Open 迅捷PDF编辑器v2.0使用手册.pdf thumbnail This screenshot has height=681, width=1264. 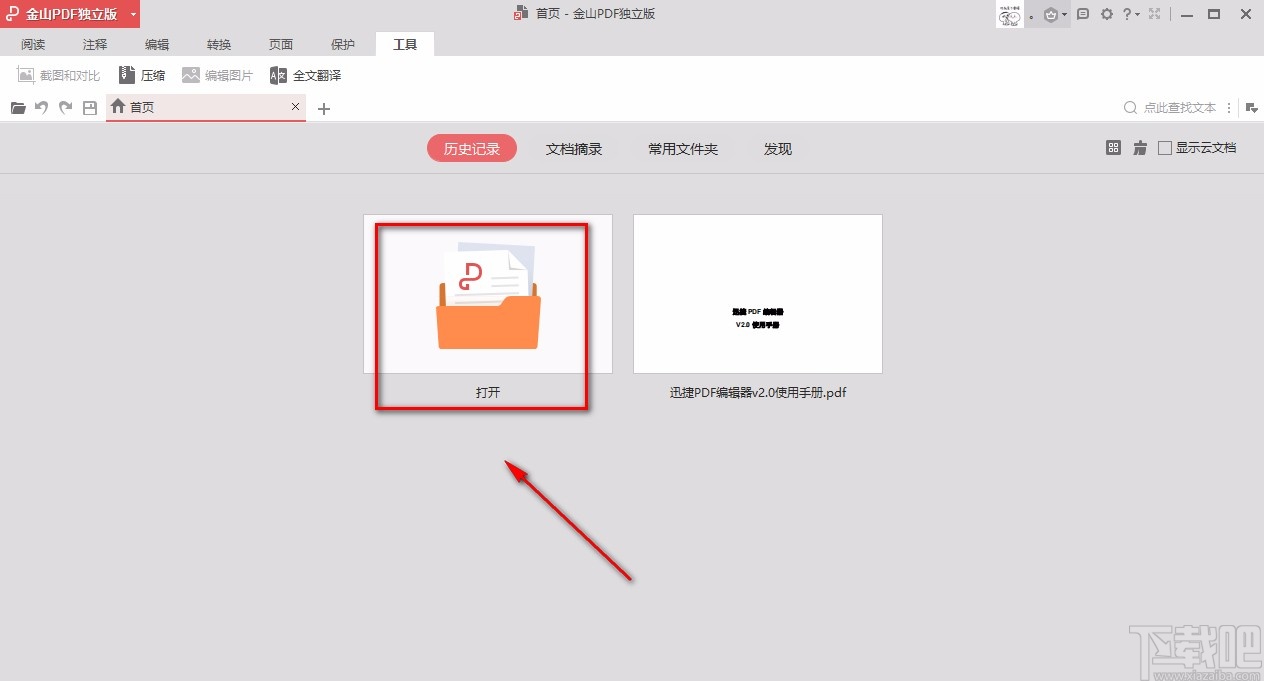tap(757, 293)
